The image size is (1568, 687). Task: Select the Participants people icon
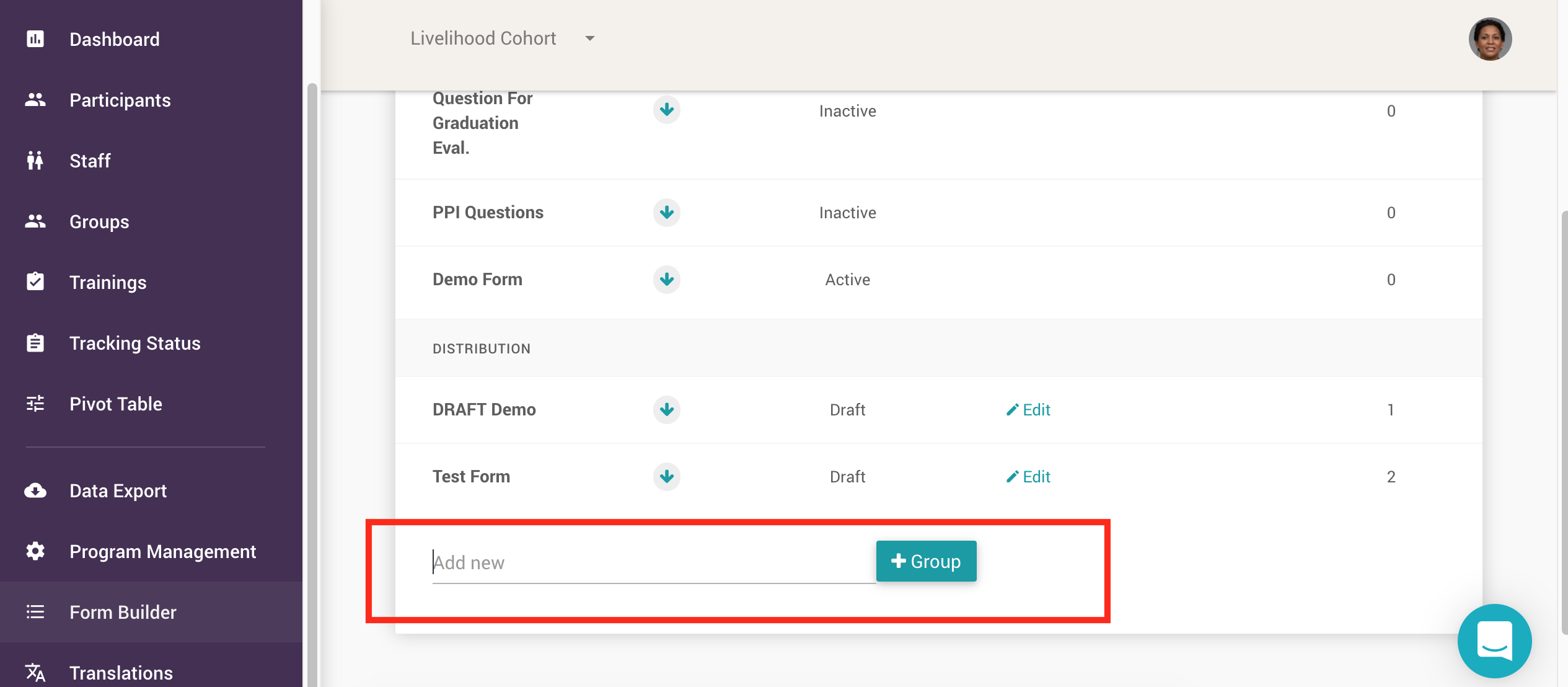35,99
